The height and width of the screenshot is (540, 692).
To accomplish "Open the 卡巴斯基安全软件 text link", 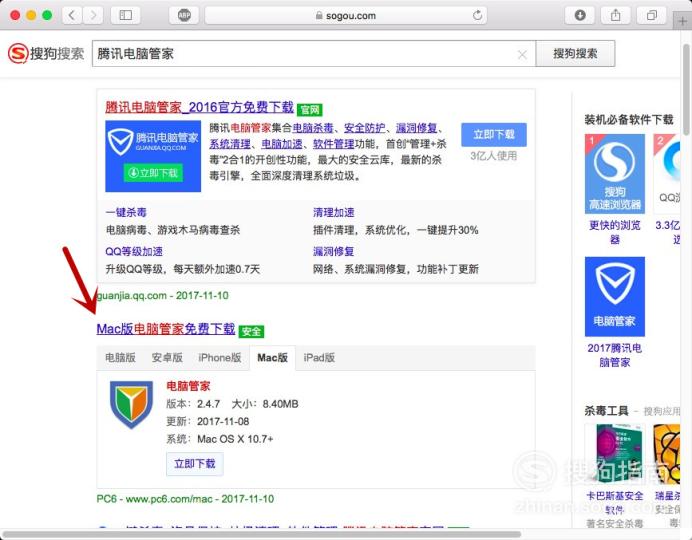I will tap(614, 502).
